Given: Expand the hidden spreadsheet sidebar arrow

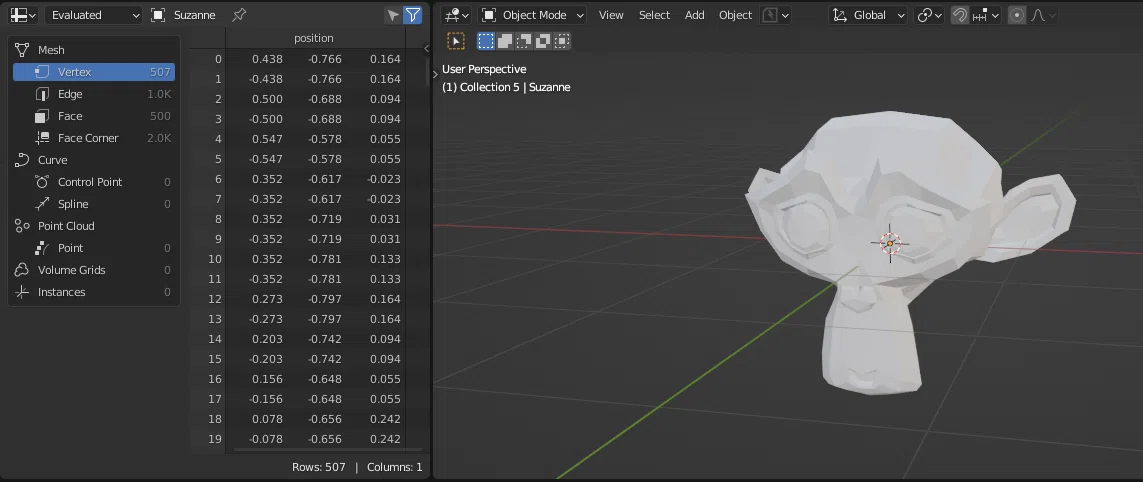Looking at the screenshot, I should (x=426, y=49).
